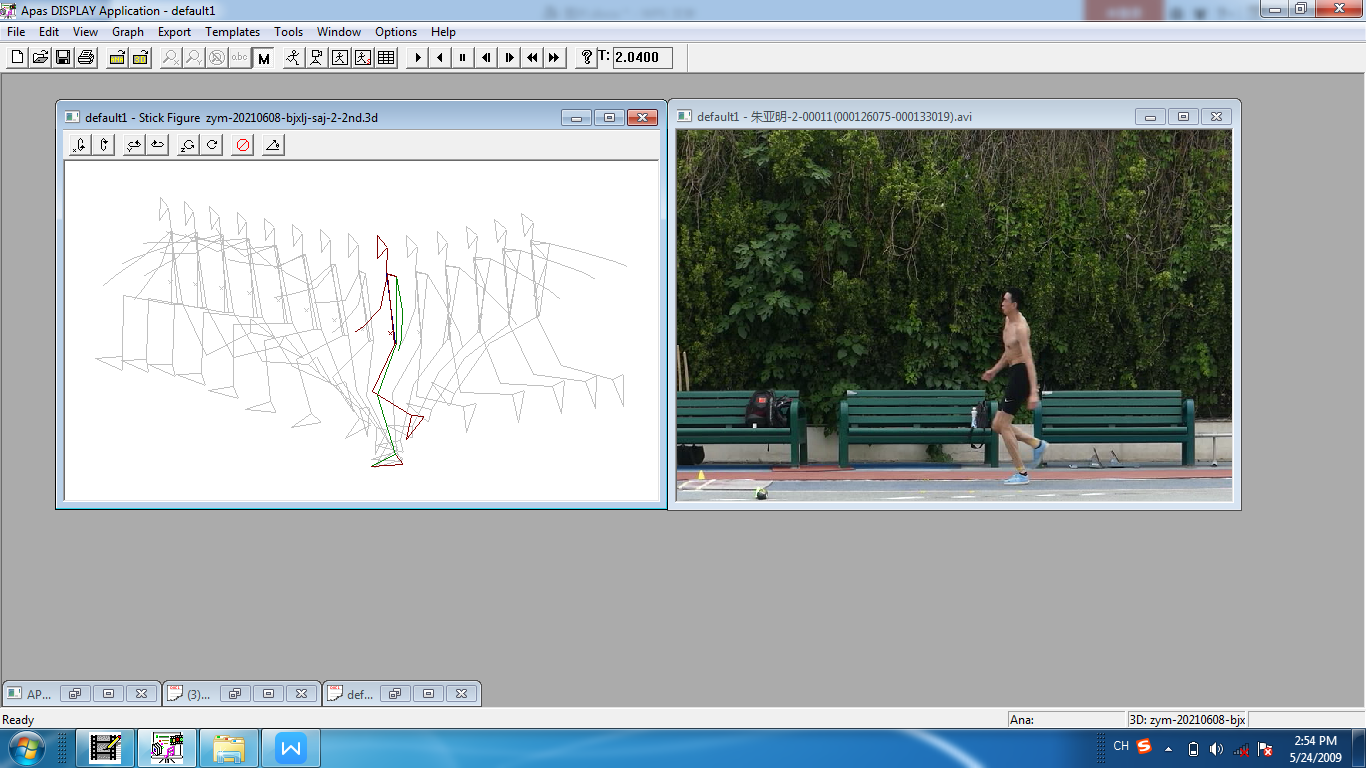The width and height of the screenshot is (1366, 768).
Task: Click the Print toolbar icon
Action: pyautogui.click(x=86, y=58)
